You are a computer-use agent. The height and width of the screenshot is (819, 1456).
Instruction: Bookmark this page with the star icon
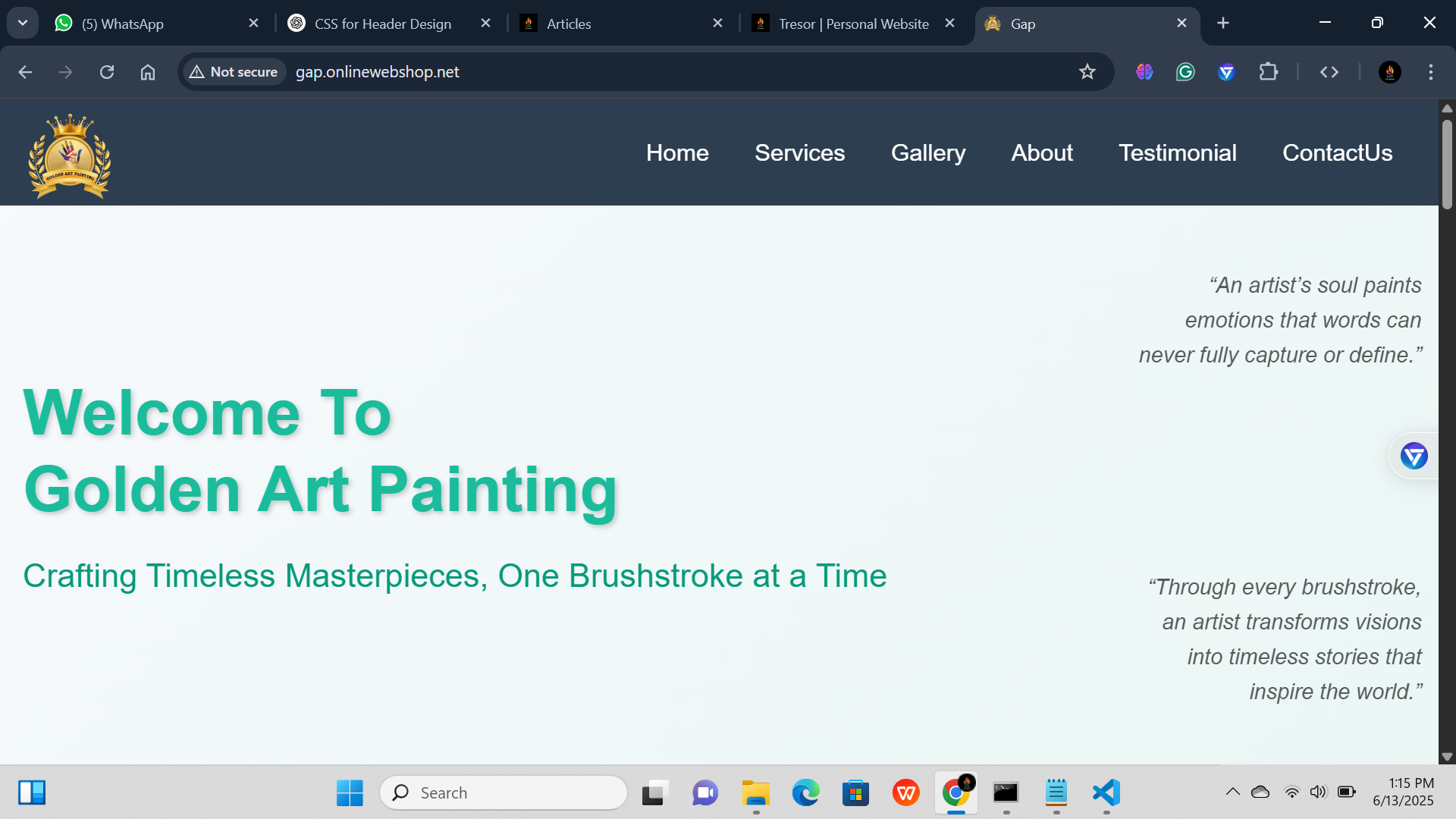1087,72
